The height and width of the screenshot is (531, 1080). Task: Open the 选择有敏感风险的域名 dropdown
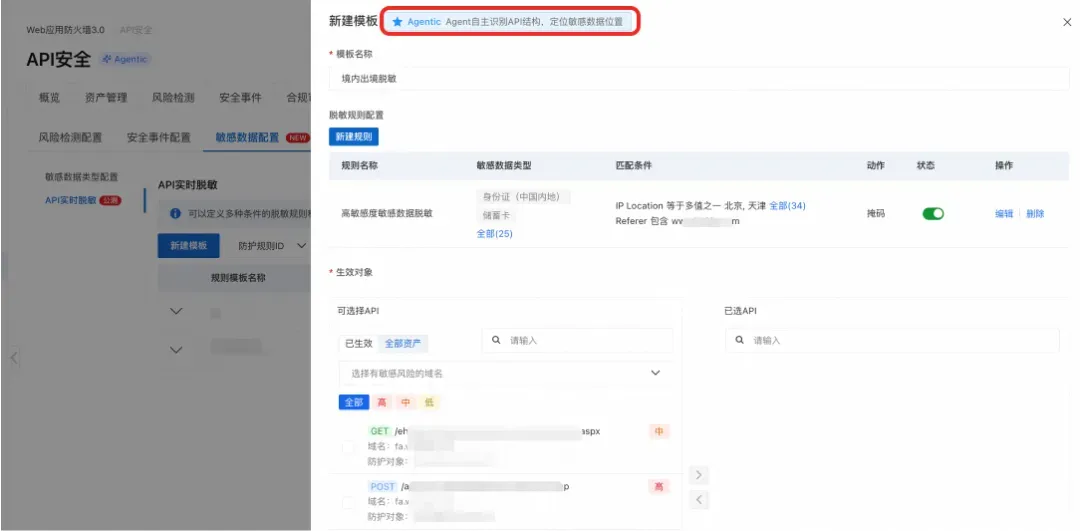tap(506, 373)
